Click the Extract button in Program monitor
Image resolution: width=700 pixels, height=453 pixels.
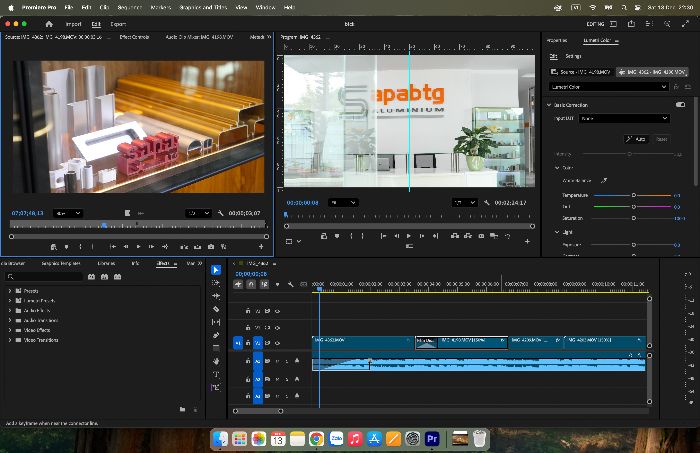tap(467, 236)
